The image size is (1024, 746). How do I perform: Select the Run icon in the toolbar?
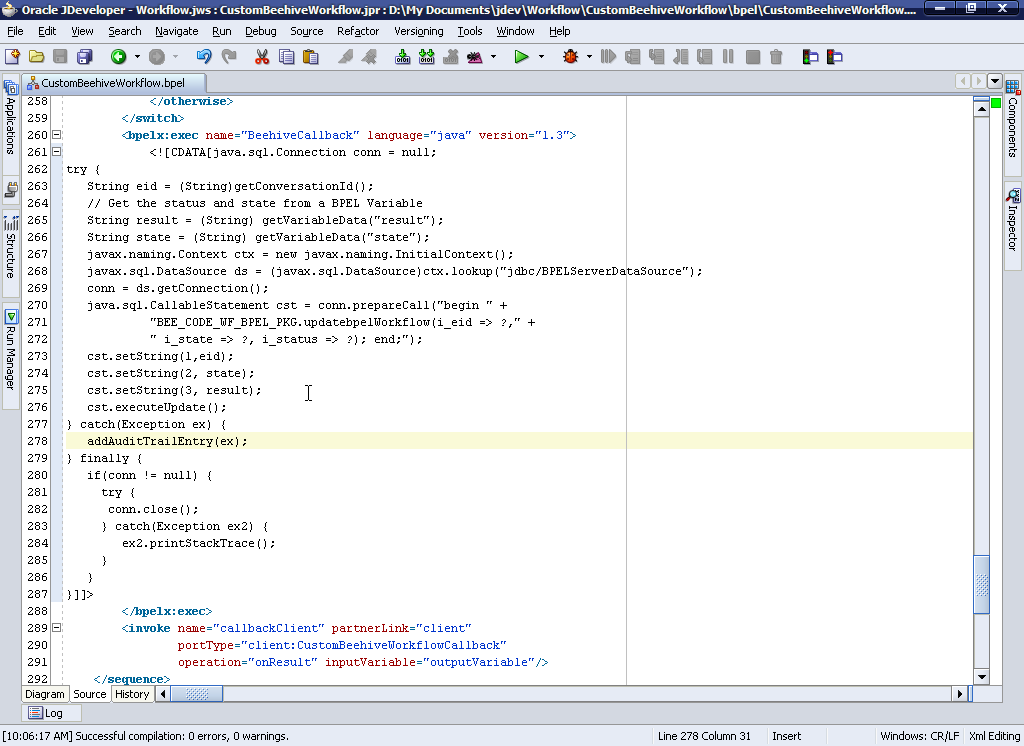click(523, 56)
